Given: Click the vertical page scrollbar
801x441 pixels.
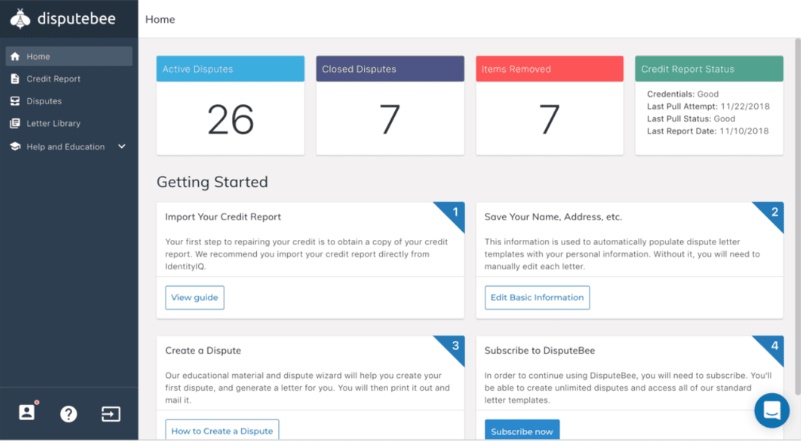Looking at the screenshot, I should pos(797,217).
